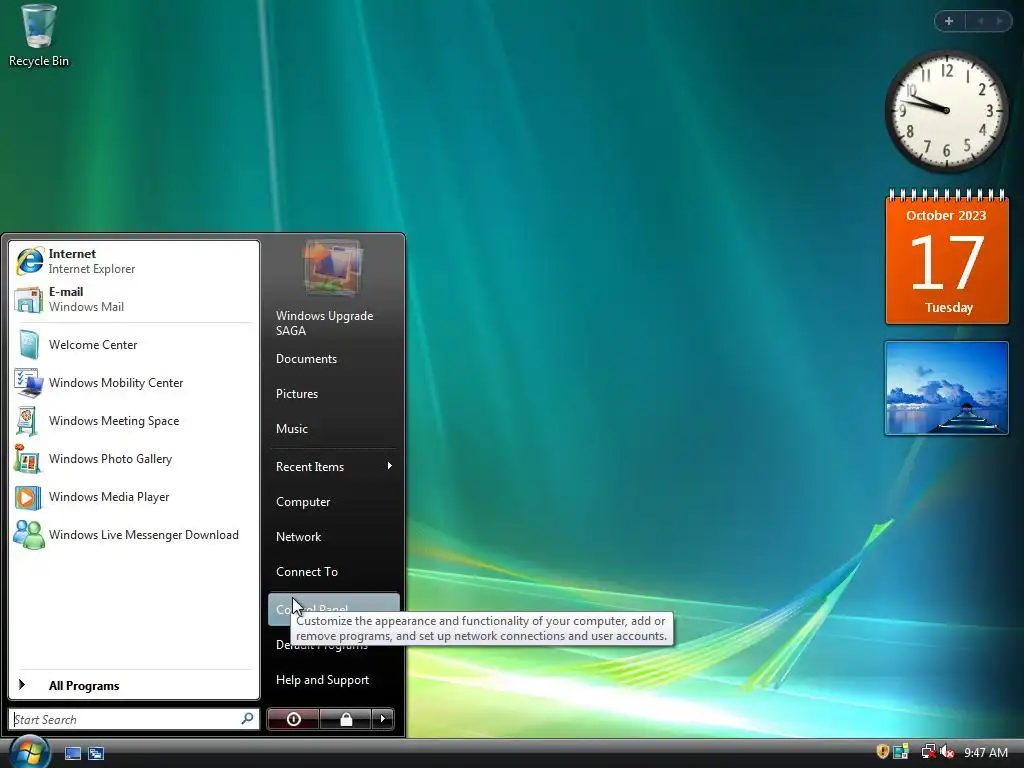Select Connect To
This screenshot has width=1024, height=768.
[333, 572]
